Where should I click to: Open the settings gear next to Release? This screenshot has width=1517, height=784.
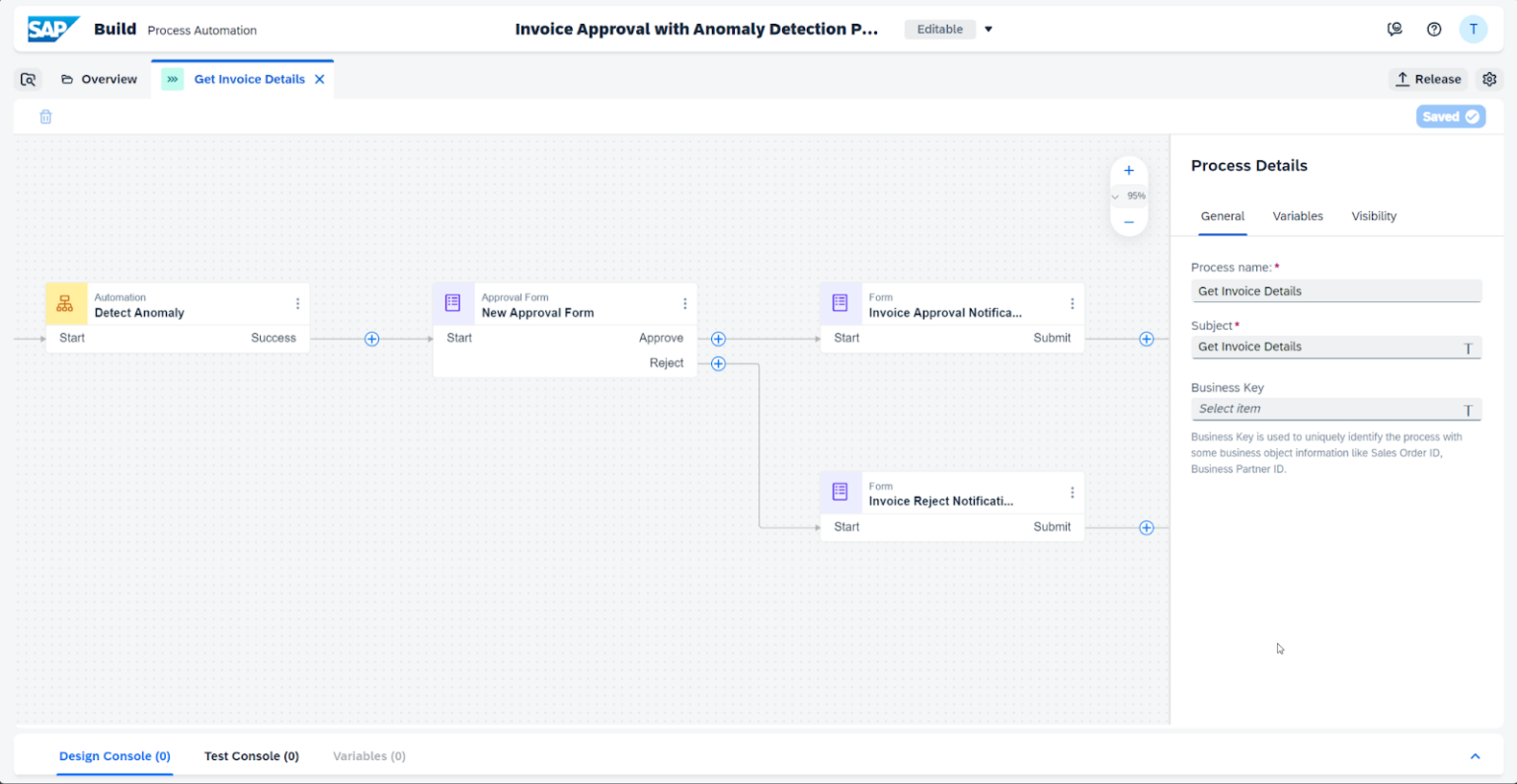1489,79
